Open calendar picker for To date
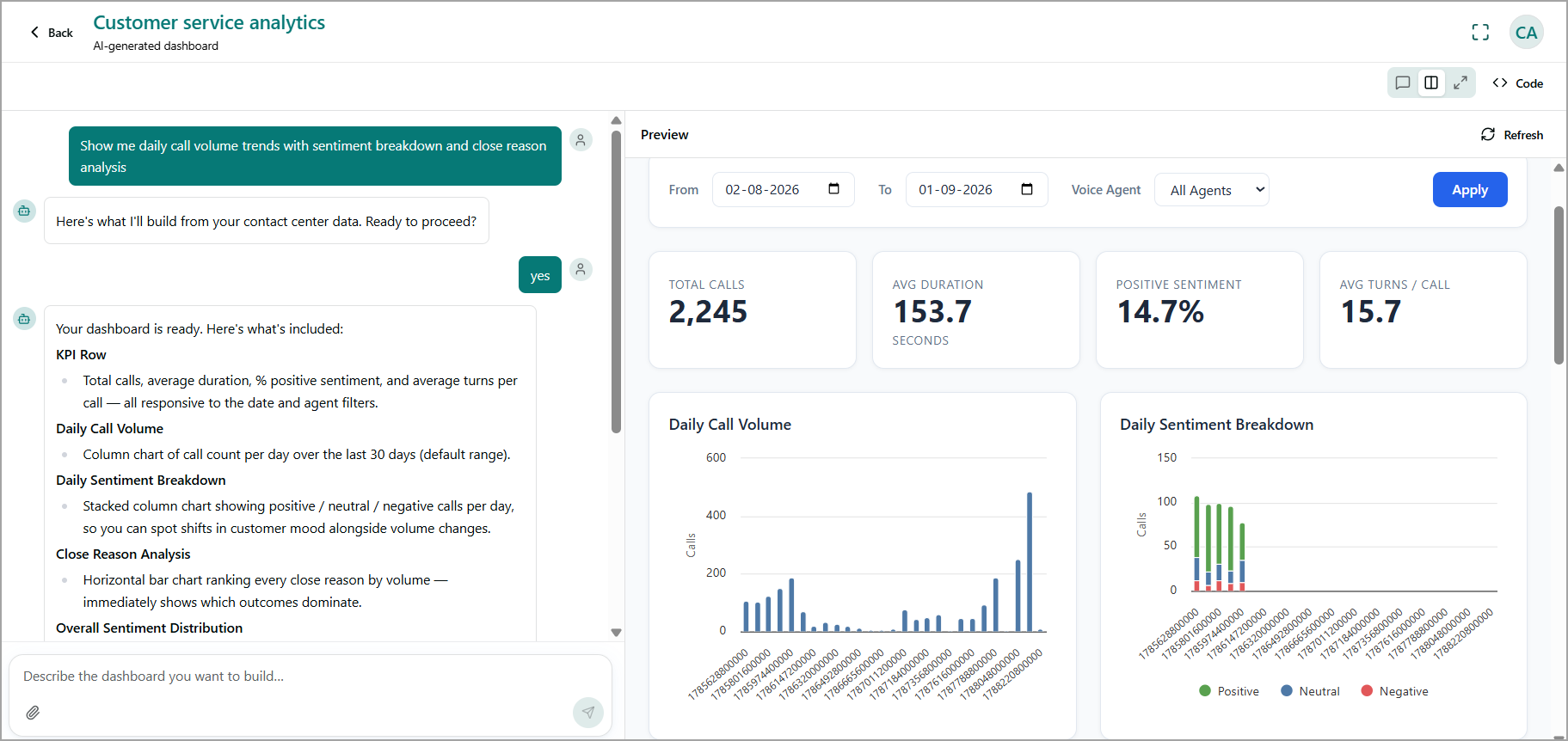1568x741 pixels. (x=1027, y=189)
